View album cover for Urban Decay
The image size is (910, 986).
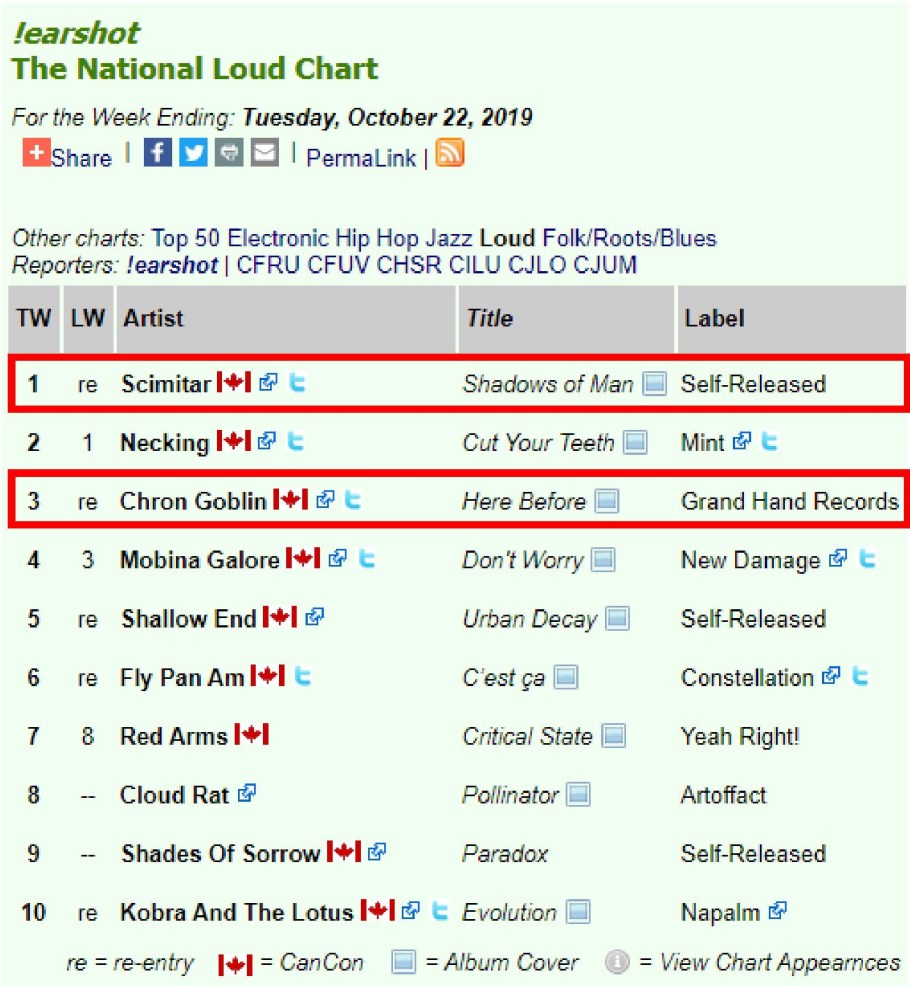click(x=617, y=619)
